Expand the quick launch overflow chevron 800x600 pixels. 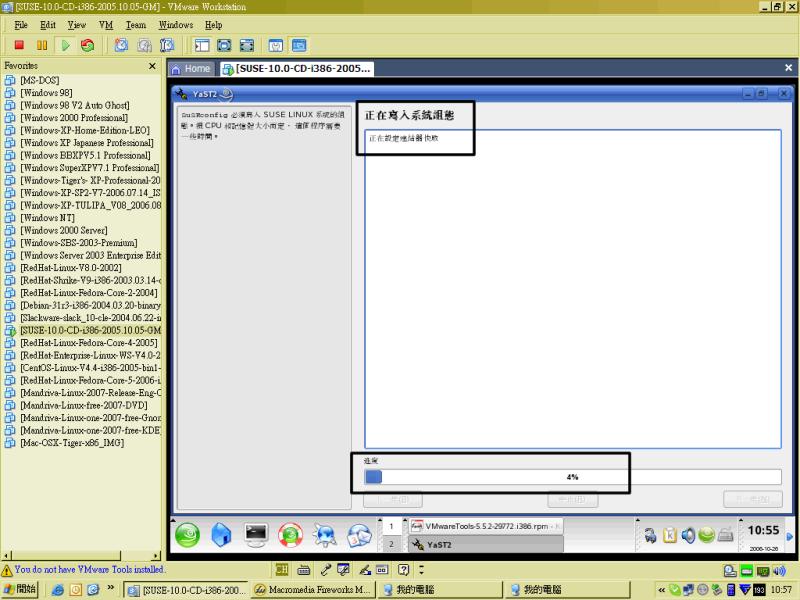111,588
